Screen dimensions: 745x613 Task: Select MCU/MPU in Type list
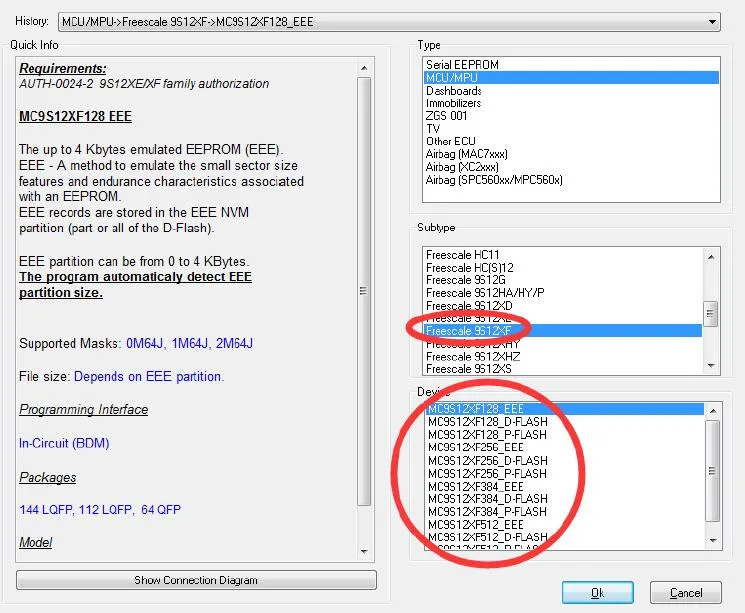point(571,77)
